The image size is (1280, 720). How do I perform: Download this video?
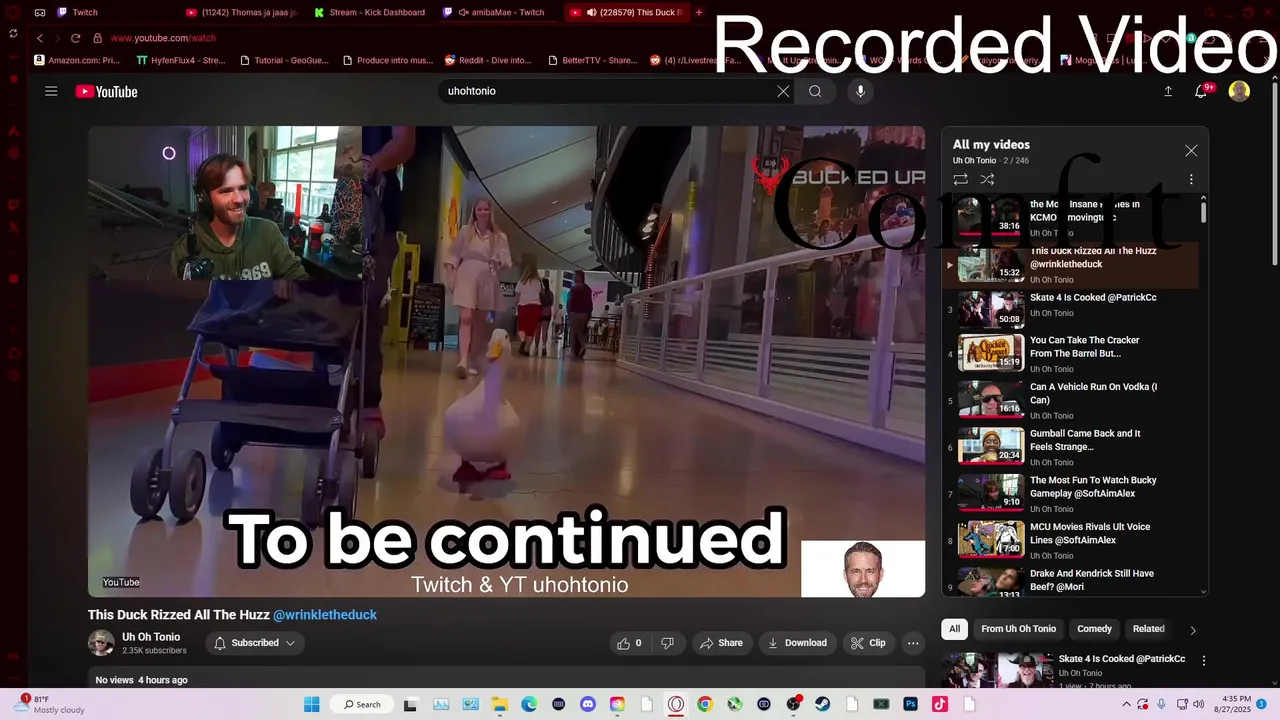point(797,643)
